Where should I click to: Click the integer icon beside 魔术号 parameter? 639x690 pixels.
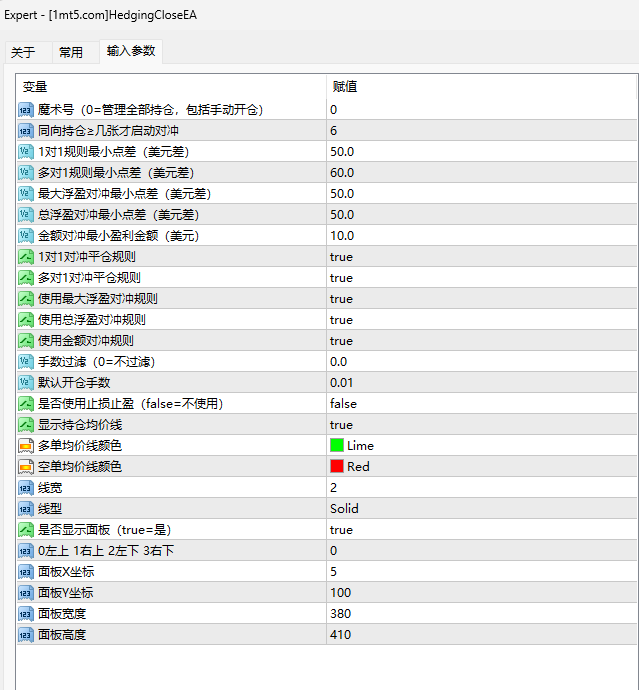tap(26, 109)
